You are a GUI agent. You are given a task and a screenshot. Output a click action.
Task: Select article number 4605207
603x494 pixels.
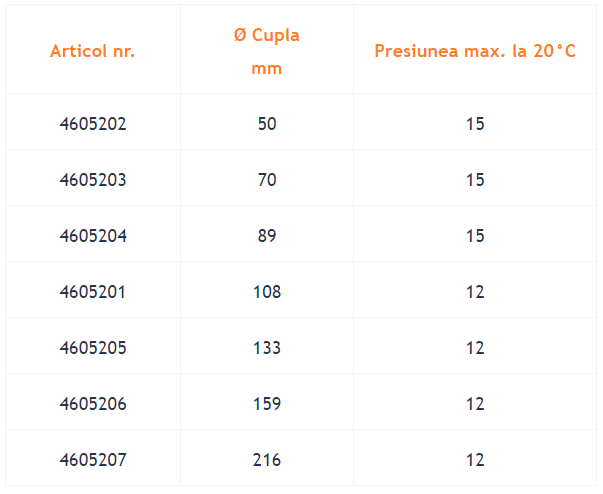(93, 460)
